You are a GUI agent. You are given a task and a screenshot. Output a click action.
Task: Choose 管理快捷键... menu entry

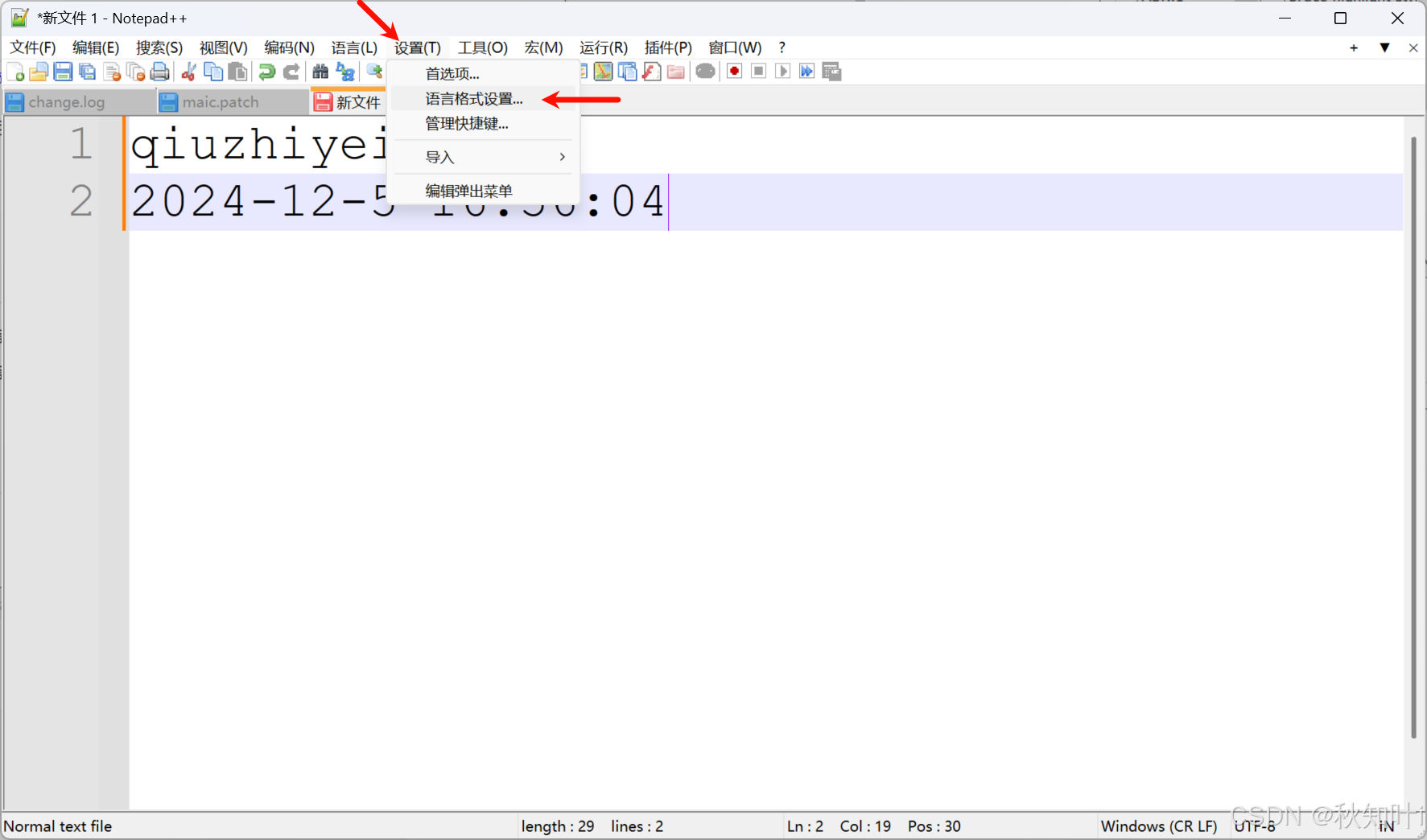tap(484, 124)
